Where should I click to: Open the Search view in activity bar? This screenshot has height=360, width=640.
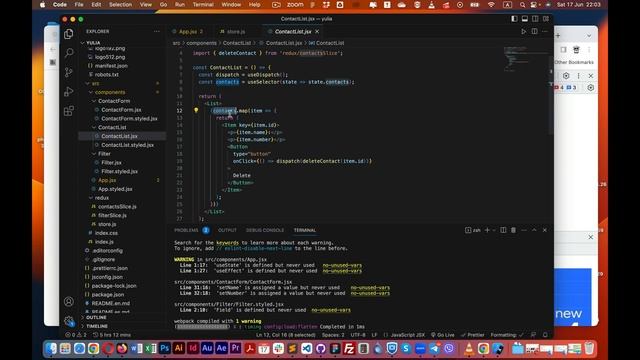[x=69, y=53]
